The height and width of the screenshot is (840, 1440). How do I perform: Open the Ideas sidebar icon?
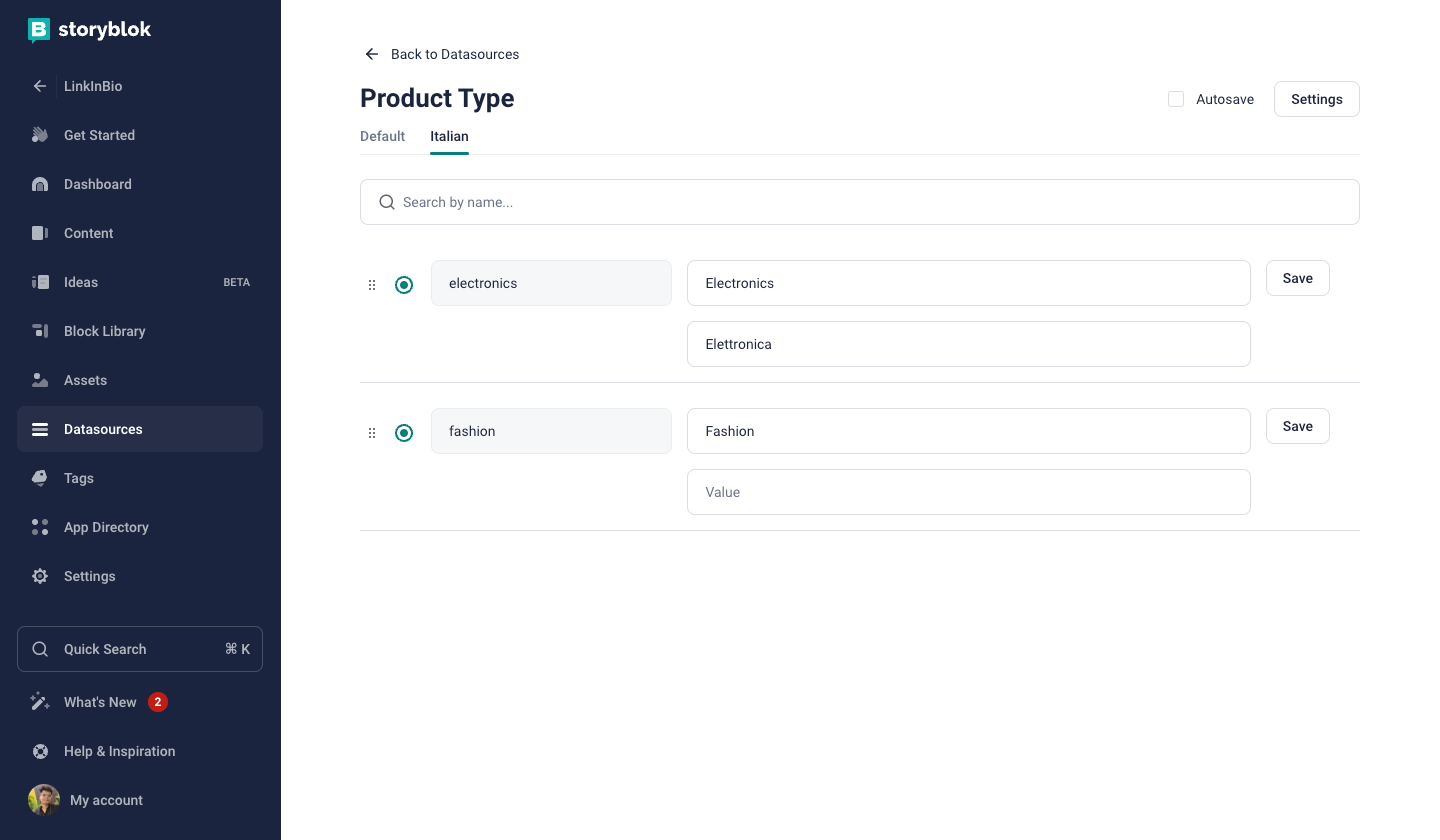tap(40, 282)
